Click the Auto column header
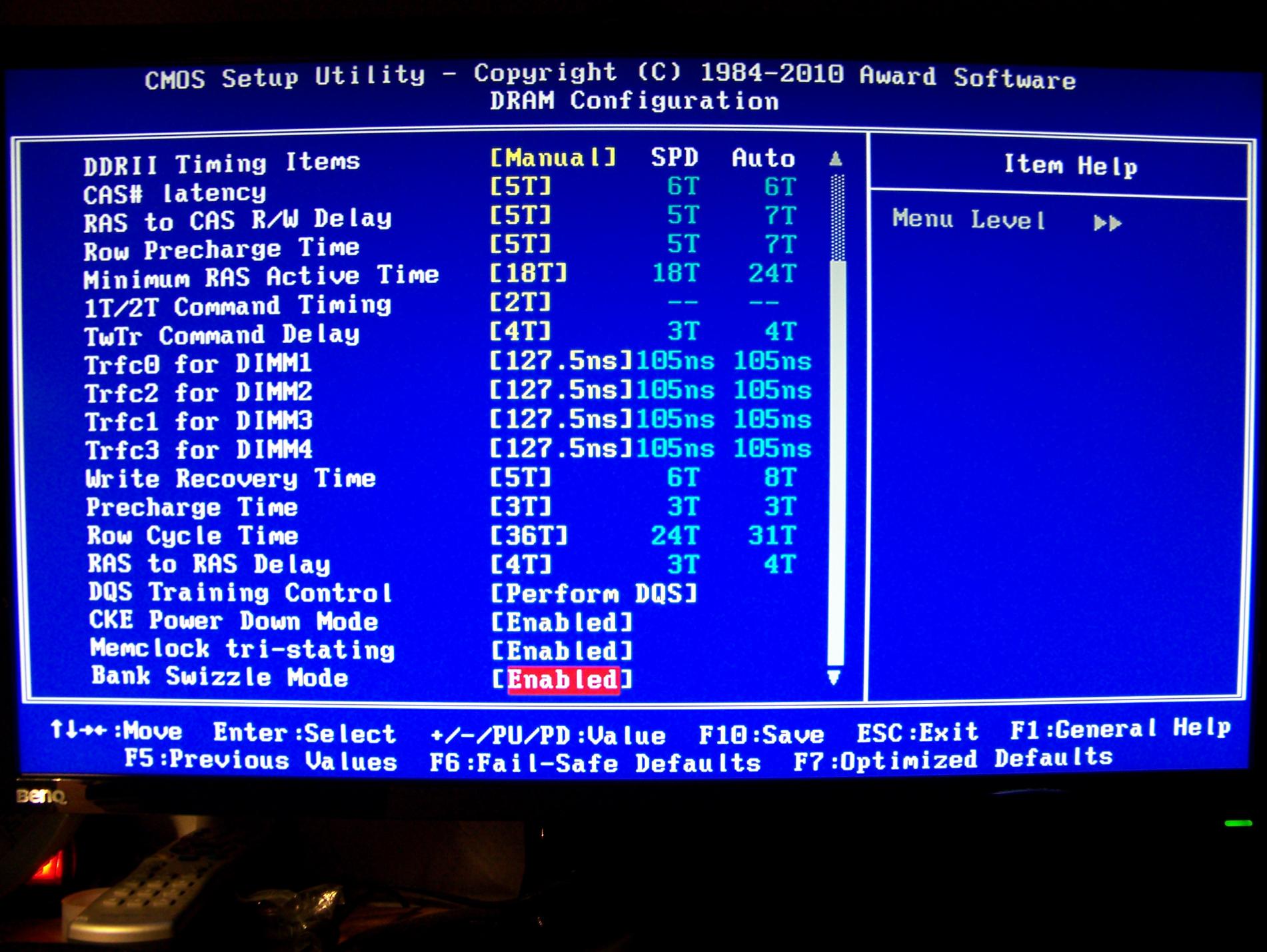The height and width of the screenshot is (952, 1267). click(764, 159)
